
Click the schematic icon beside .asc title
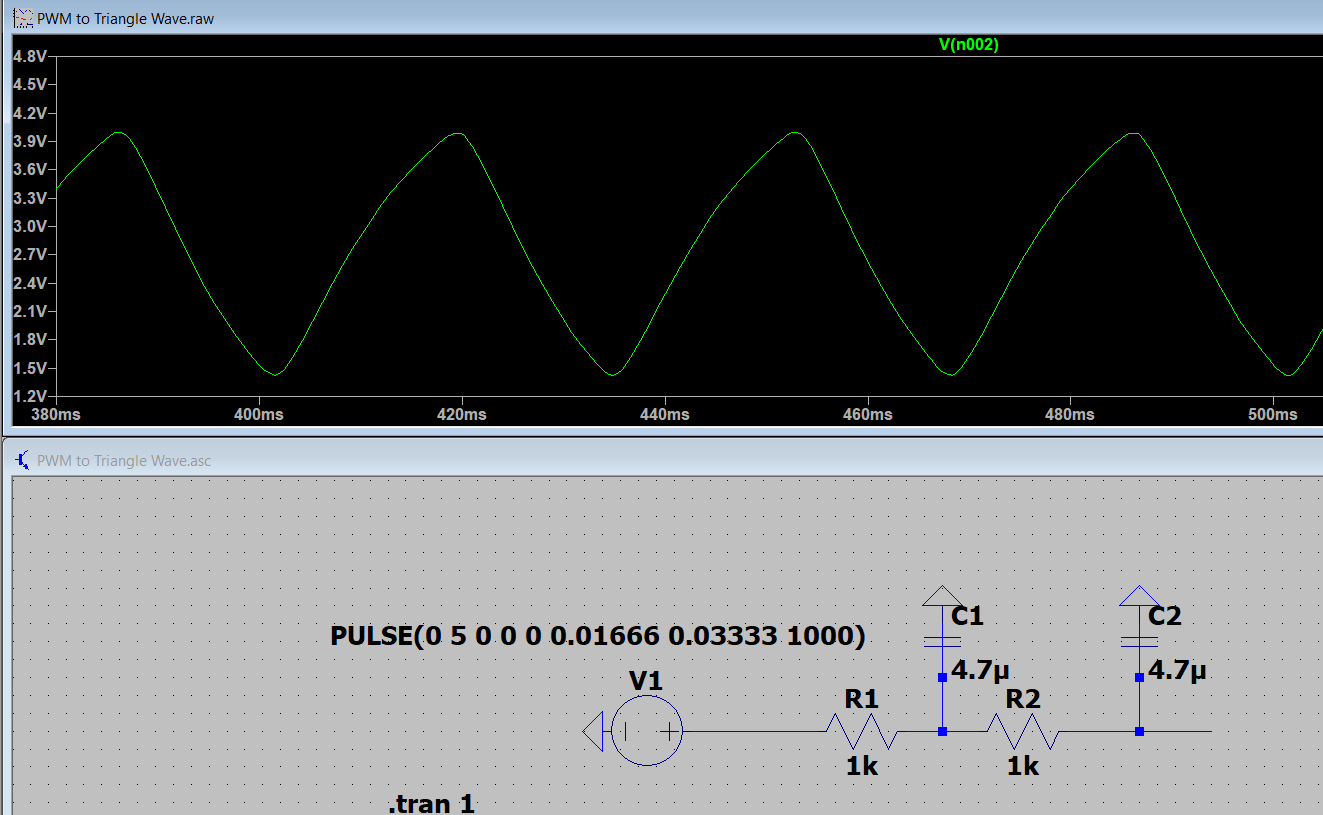(x=22, y=460)
